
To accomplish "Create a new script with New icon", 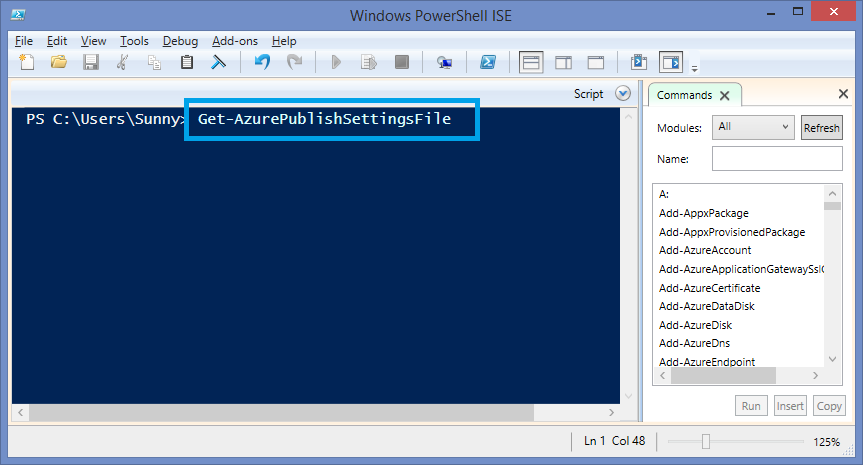I will pyautogui.click(x=26, y=62).
